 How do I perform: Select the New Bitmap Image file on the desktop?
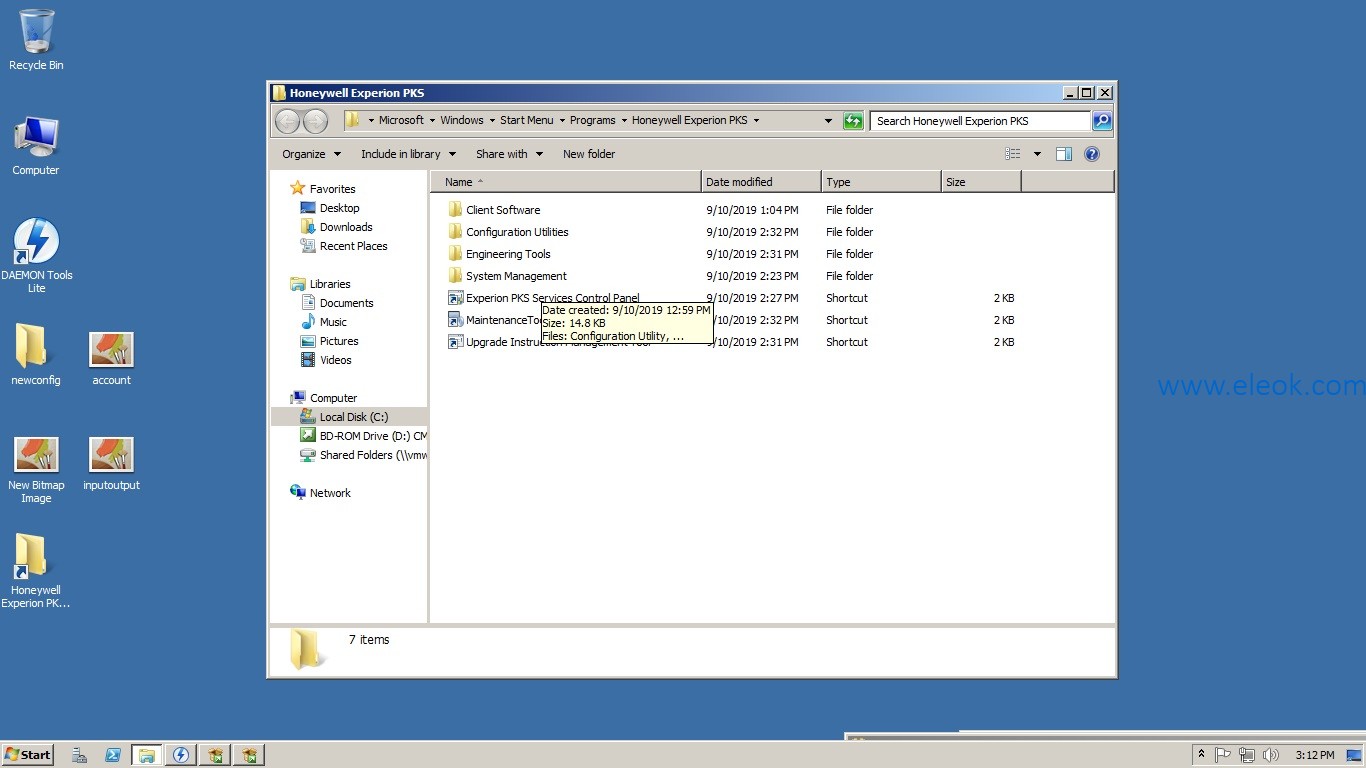36,469
